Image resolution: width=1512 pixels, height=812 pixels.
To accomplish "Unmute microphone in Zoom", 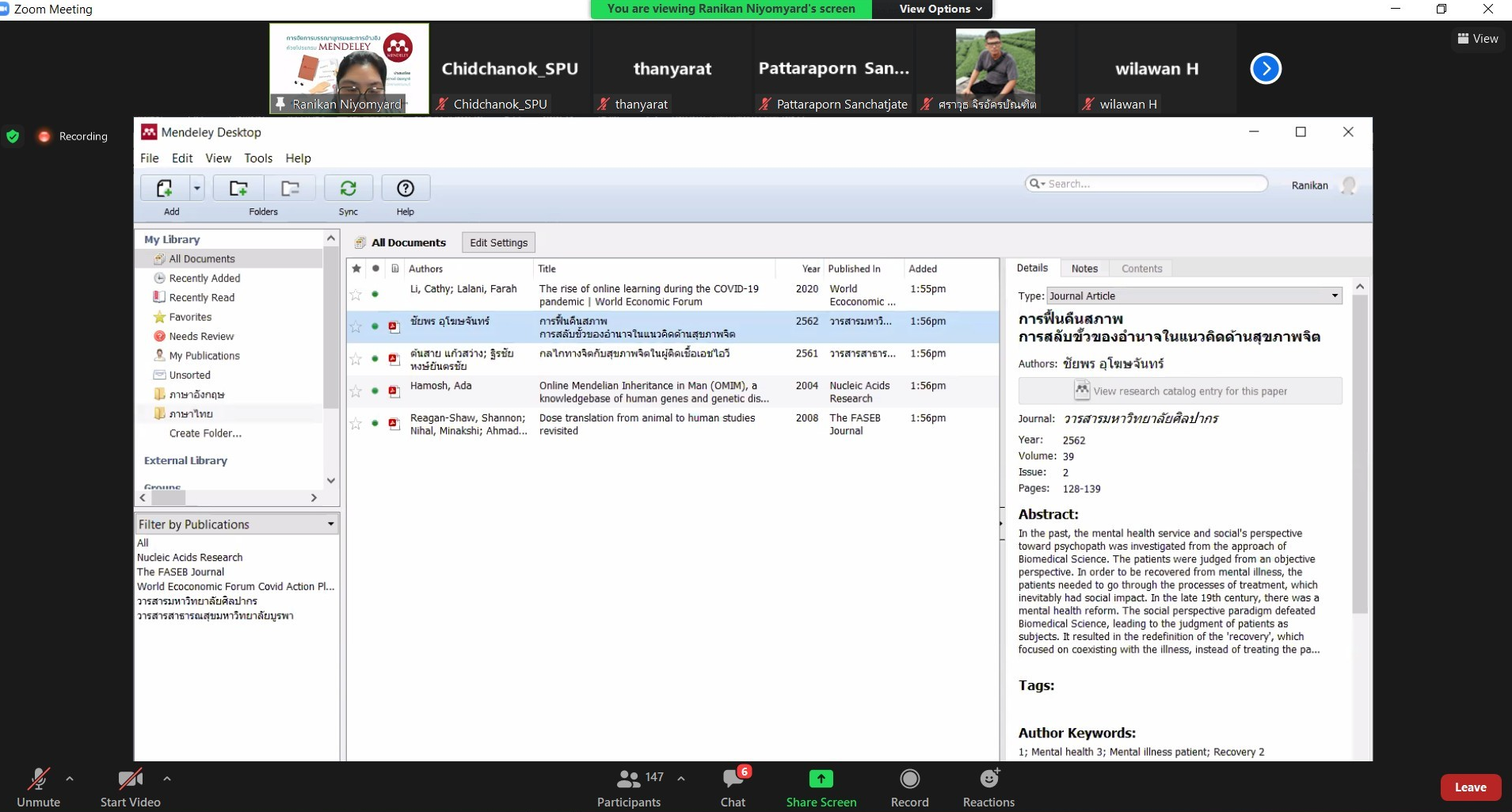I will (38, 788).
